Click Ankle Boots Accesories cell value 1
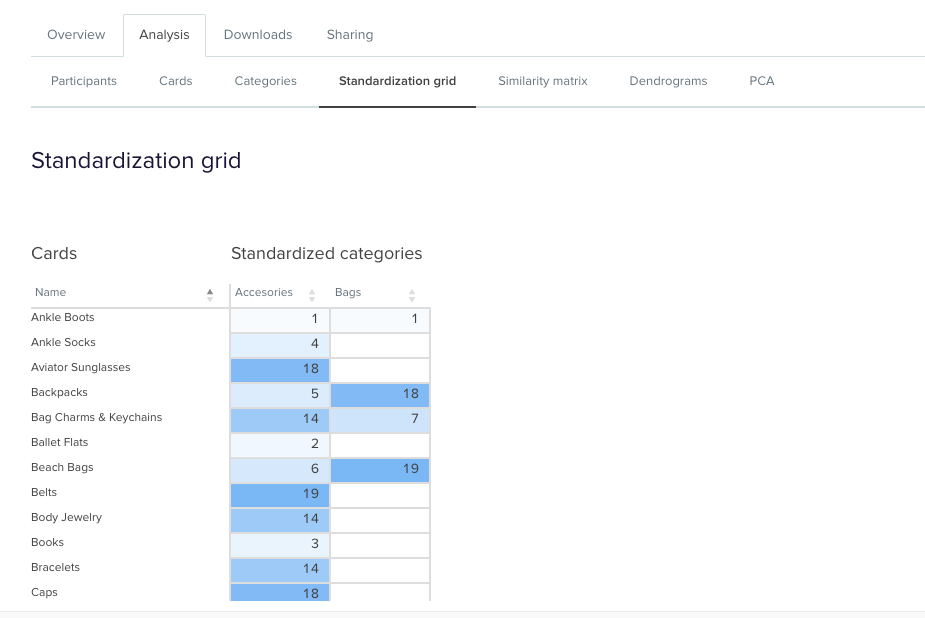 280,320
